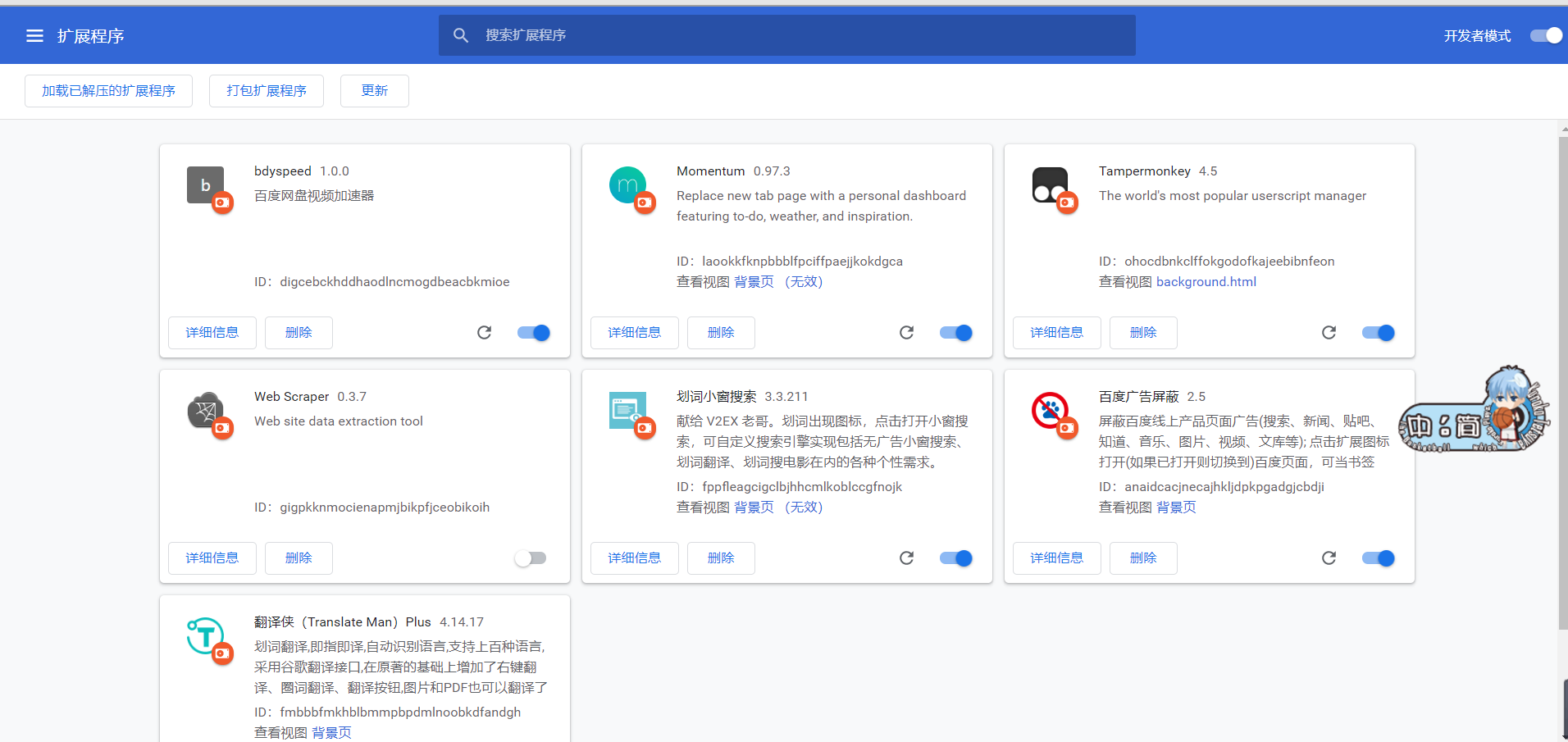The height and width of the screenshot is (742, 1568).
Task: Open 详细信息 for 划词小窗搜索
Action: [x=635, y=558]
